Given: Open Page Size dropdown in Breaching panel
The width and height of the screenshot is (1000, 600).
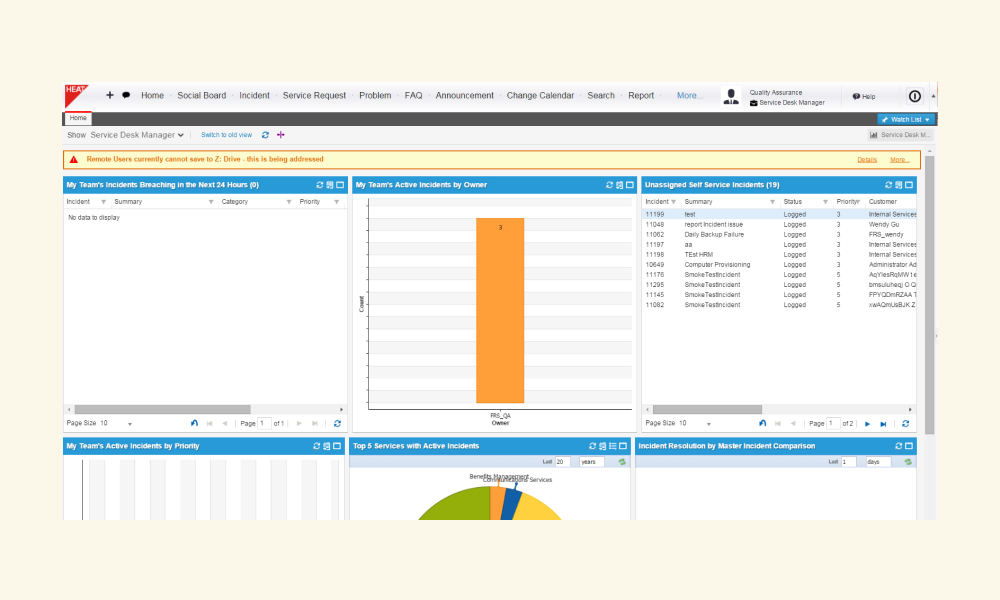Looking at the screenshot, I should click(129, 424).
